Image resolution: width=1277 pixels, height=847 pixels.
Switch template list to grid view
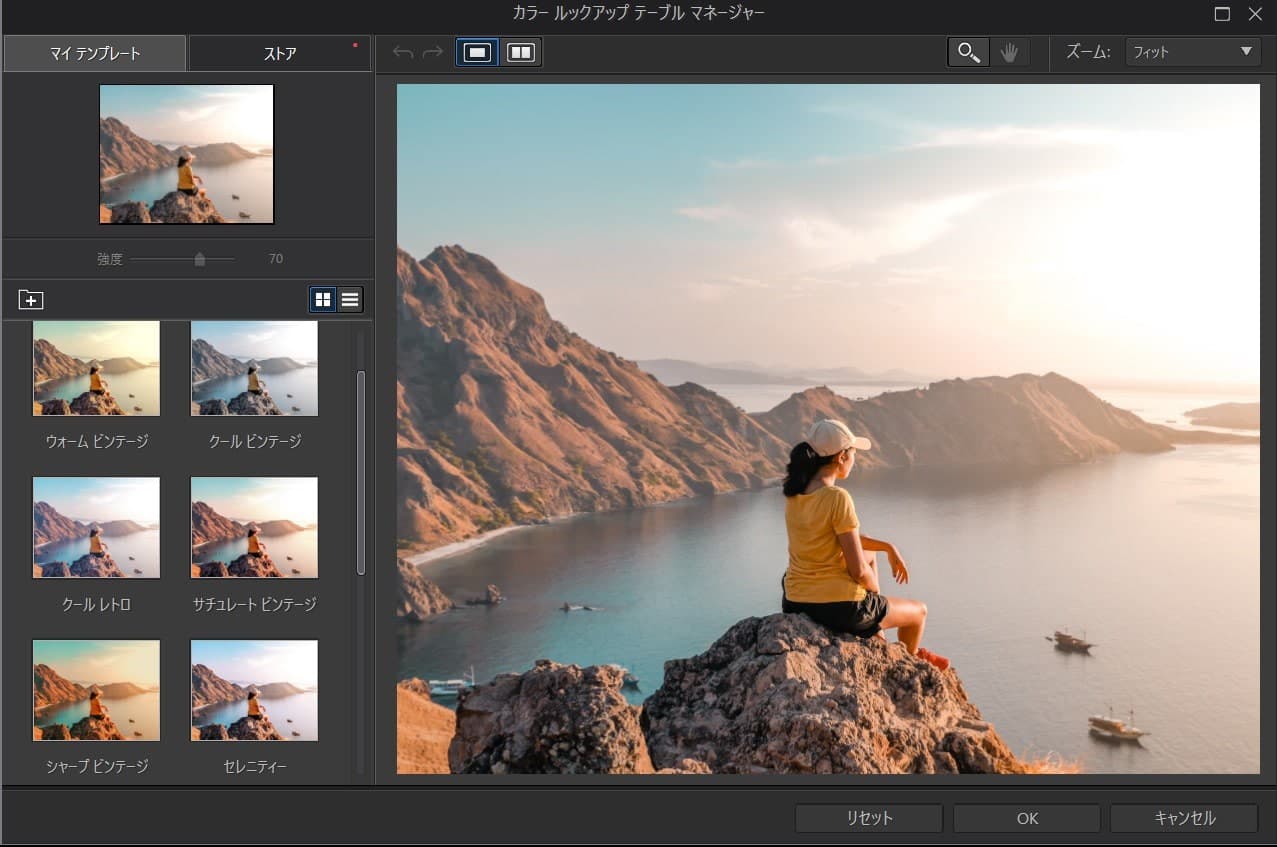tap(323, 299)
